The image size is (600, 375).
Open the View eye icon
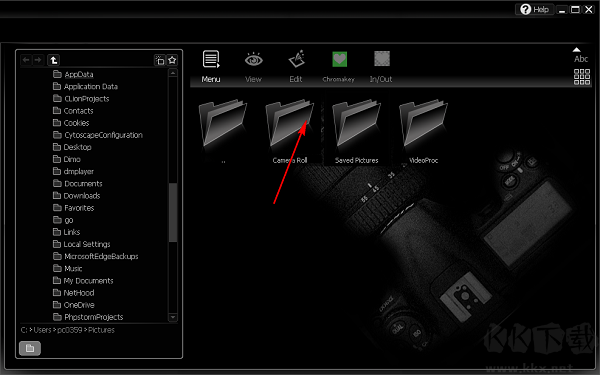click(253, 60)
